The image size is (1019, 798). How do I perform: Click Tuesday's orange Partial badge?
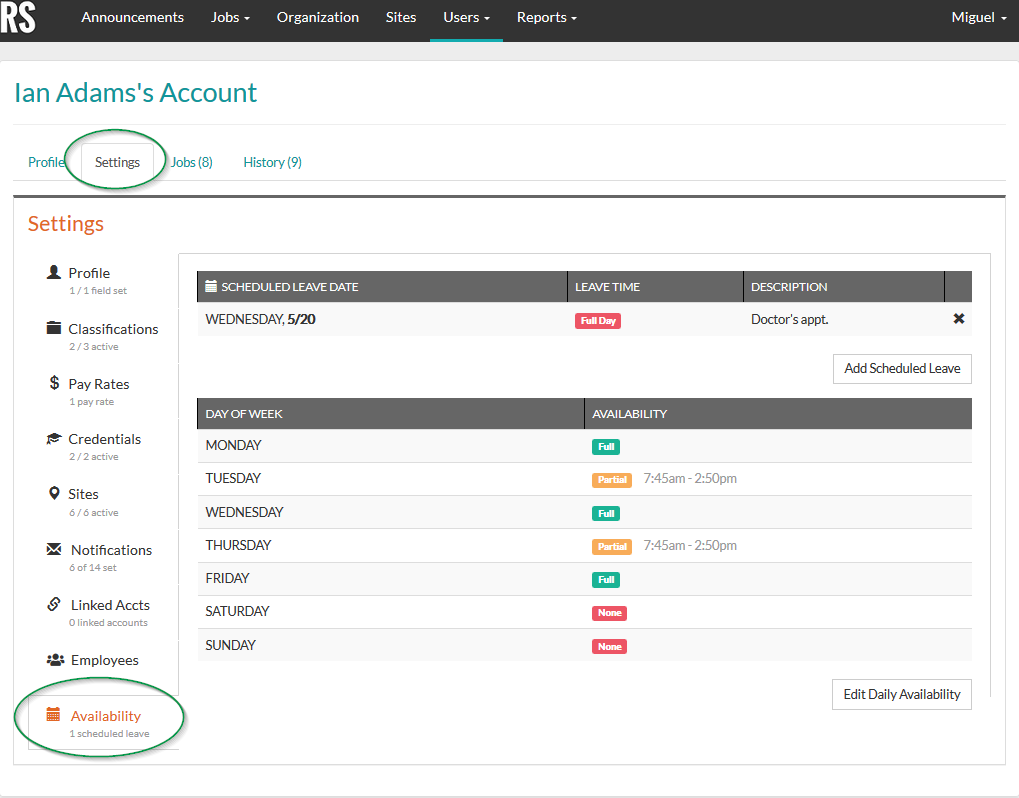[x=612, y=480]
